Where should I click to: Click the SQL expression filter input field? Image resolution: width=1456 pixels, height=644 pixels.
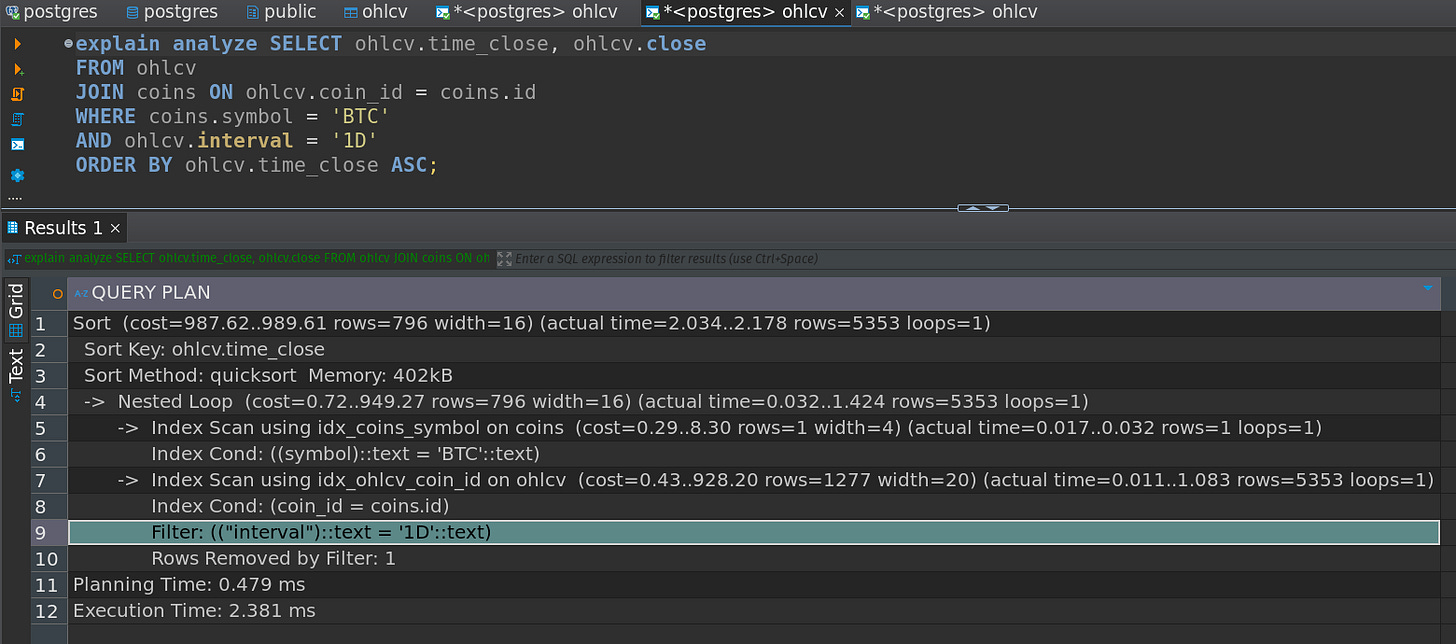pyautogui.click(x=700, y=258)
